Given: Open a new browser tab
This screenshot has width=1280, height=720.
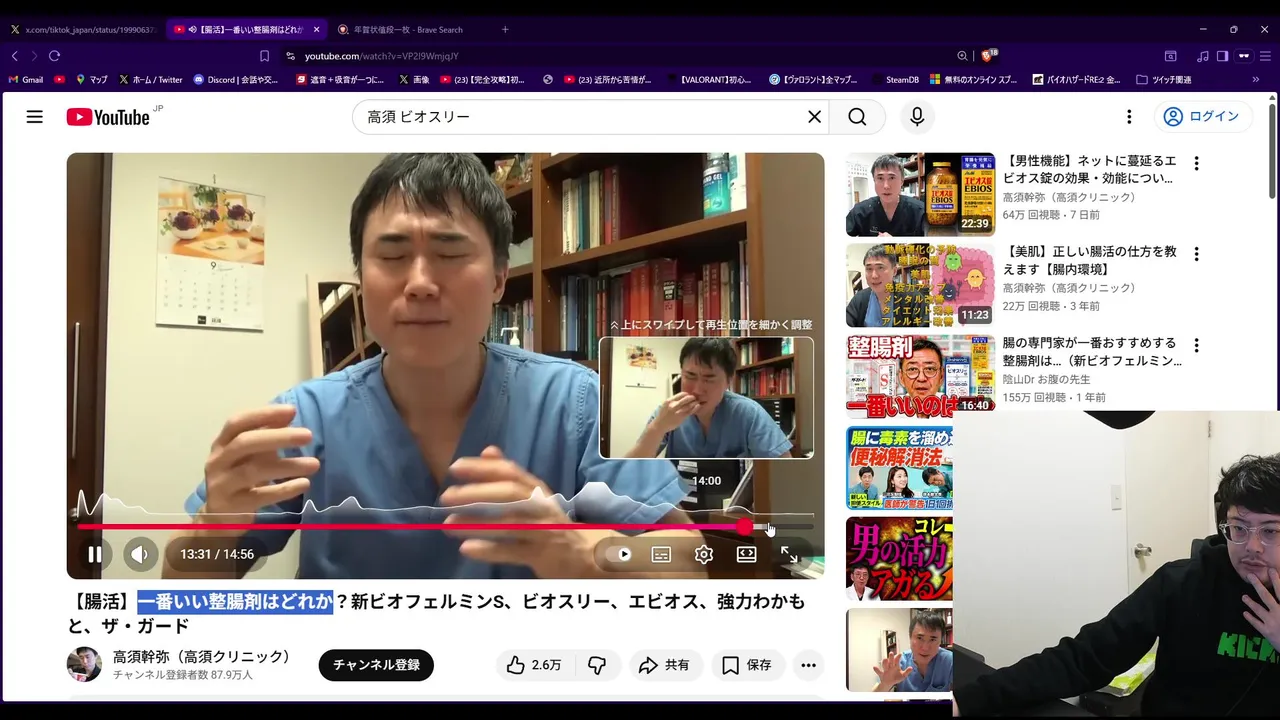Looking at the screenshot, I should [x=505, y=30].
